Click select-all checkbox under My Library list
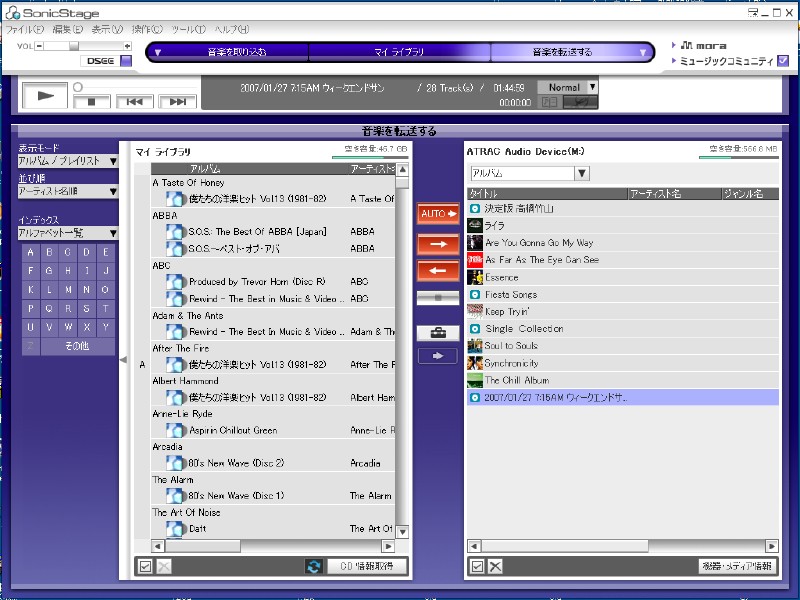Viewport: 800px width, 600px height. click(x=144, y=566)
